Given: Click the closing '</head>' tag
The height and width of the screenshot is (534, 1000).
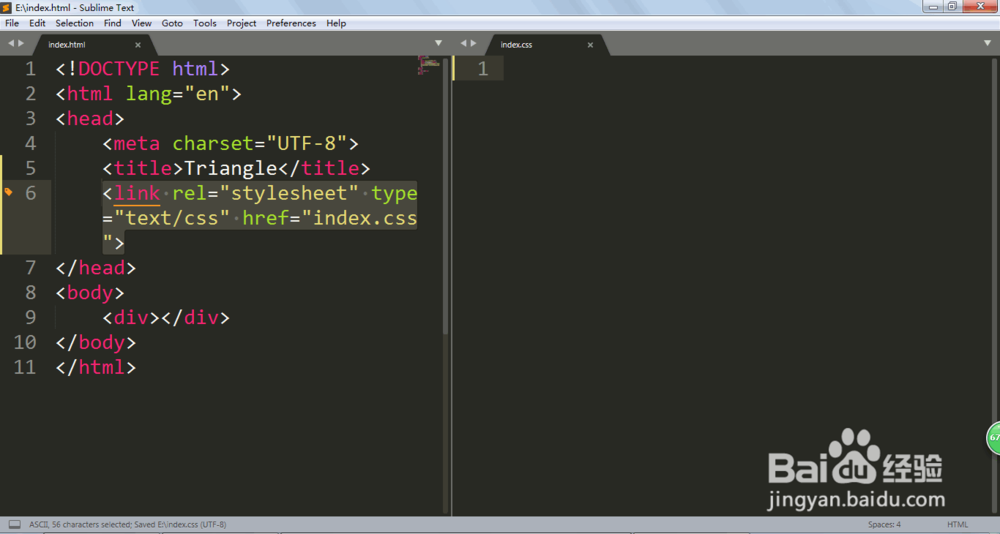Looking at the screenshot, I should 96,268.
